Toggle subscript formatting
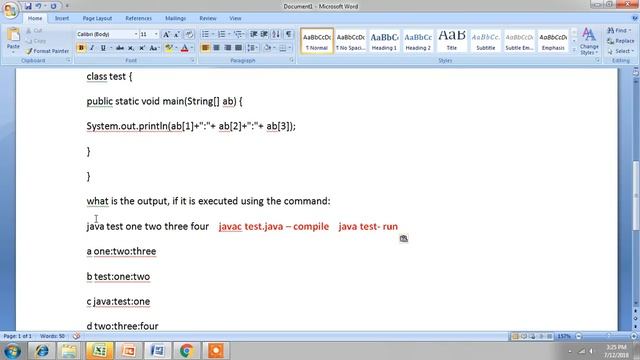 point(131,48)
